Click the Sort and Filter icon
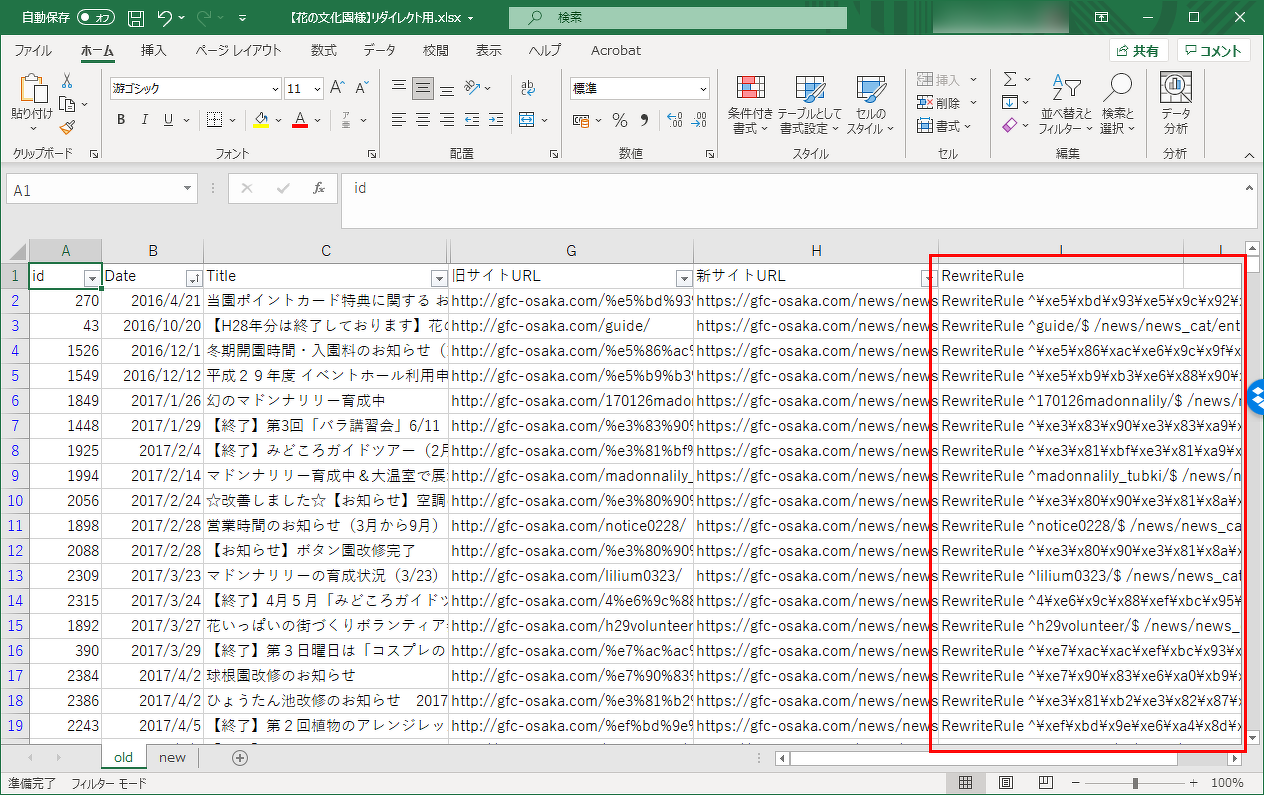The image size is (1264, 795). [1067, 105]
